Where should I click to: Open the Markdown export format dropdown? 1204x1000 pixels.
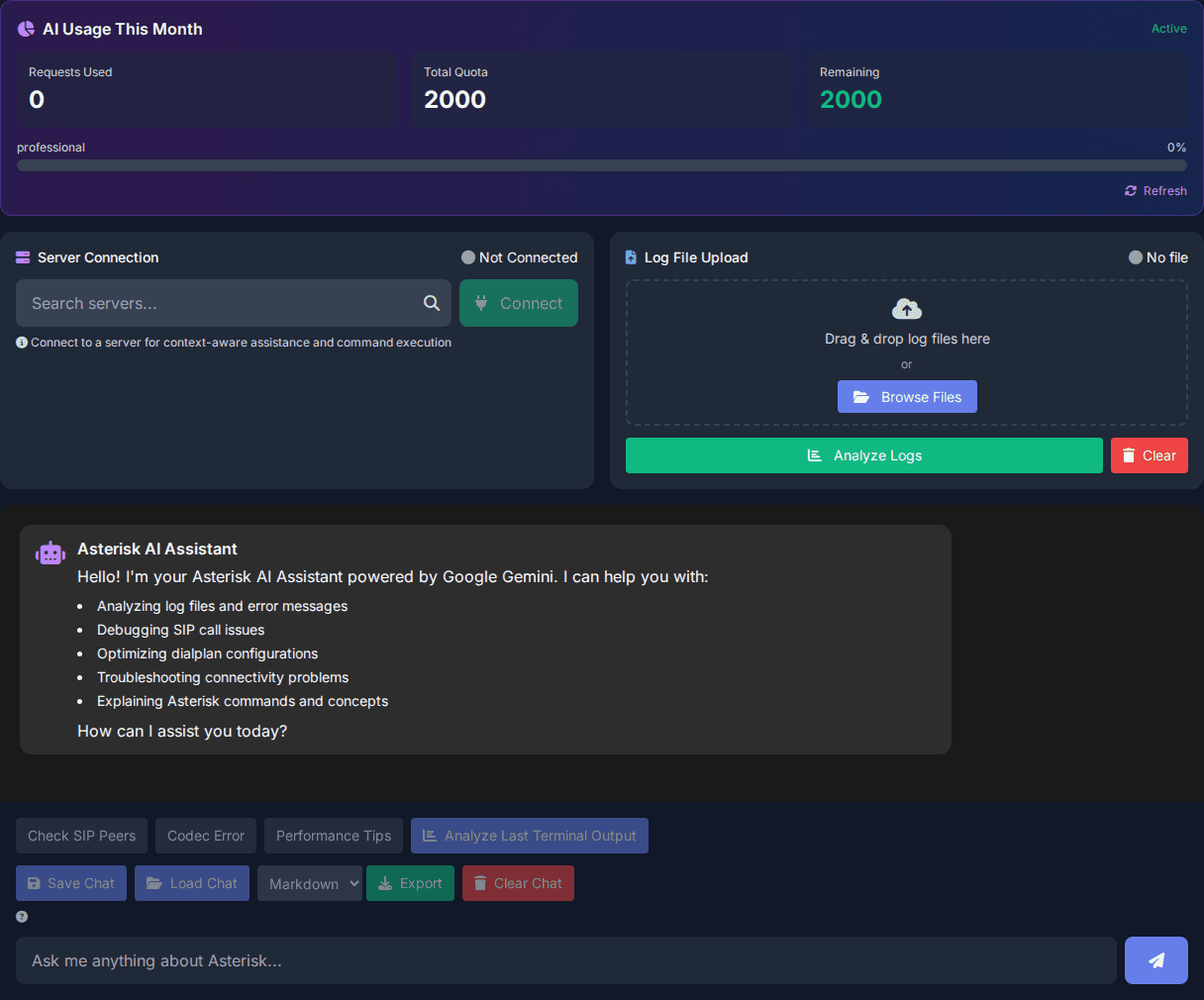coord(310,883)
